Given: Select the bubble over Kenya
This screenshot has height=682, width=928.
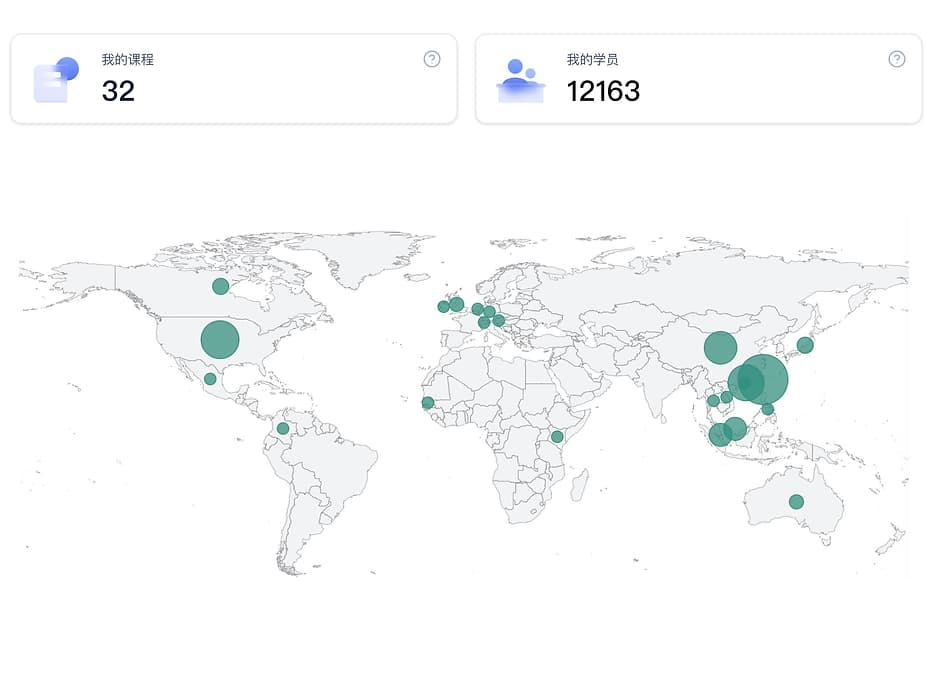Looking at the screenshot, I should click(557, 437).
